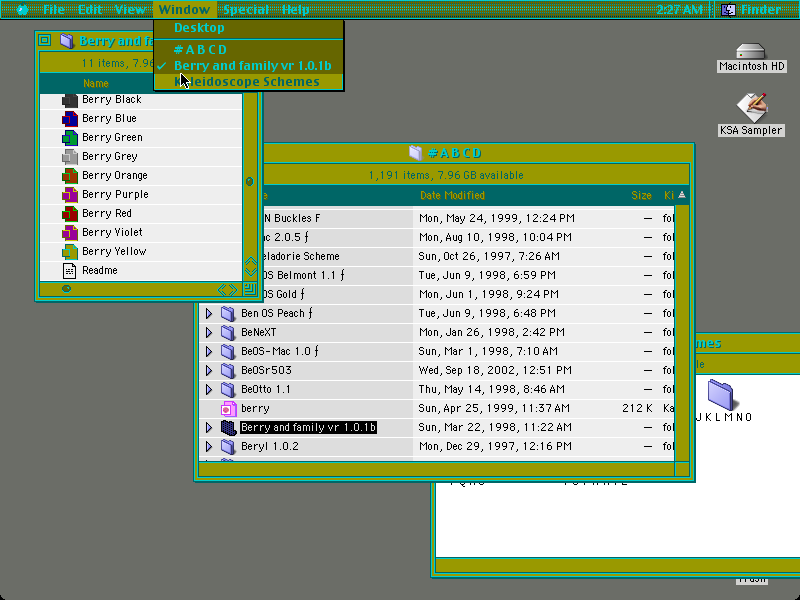The width and height of the screenshot is (800, 600).
Task: Select the KSA Sampler desktop icon
Action: click(x=751, y=108)
